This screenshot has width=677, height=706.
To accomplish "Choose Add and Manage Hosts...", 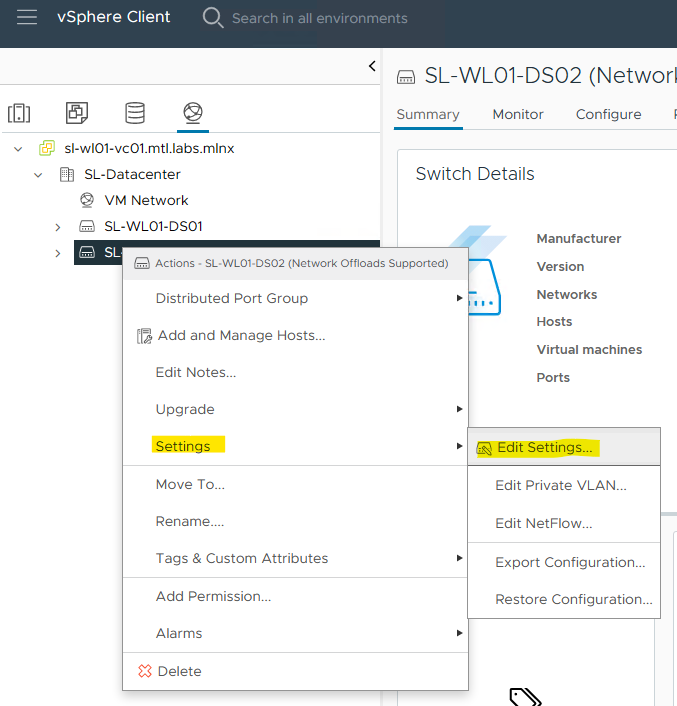I will (x=295, y=335).
